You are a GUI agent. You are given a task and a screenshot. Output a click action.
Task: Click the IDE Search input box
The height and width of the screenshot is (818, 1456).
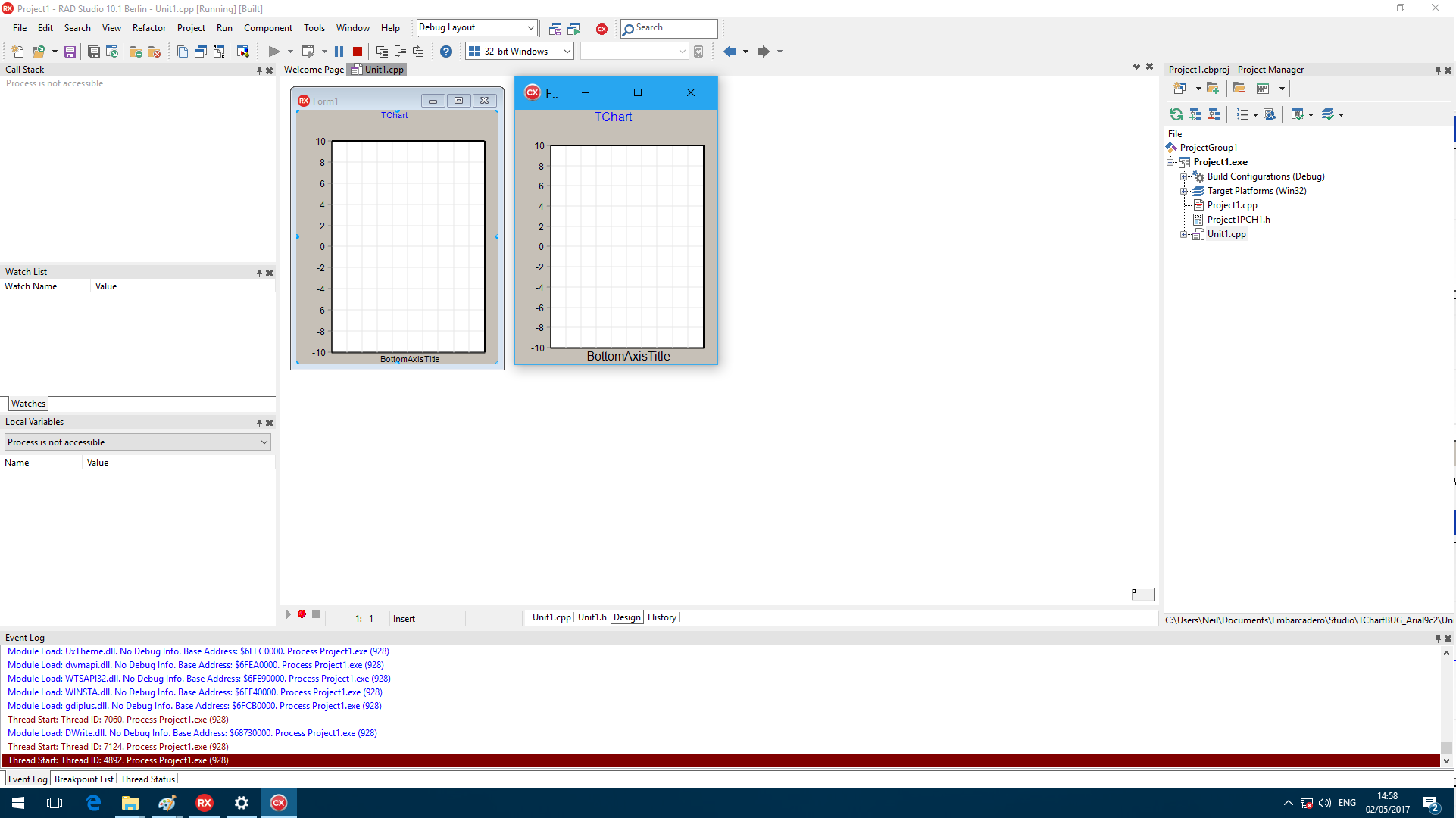point(669,28)
